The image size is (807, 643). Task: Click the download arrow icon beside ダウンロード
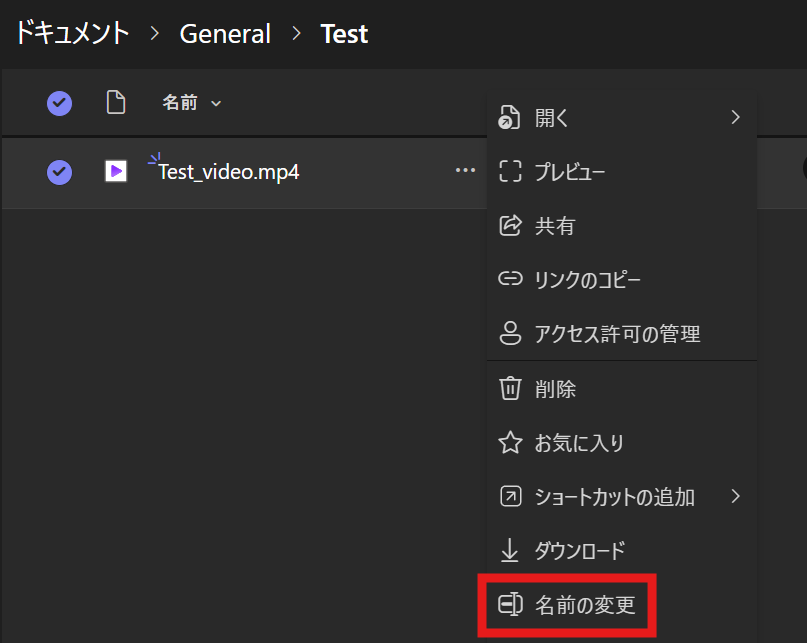tap(508, 550)
